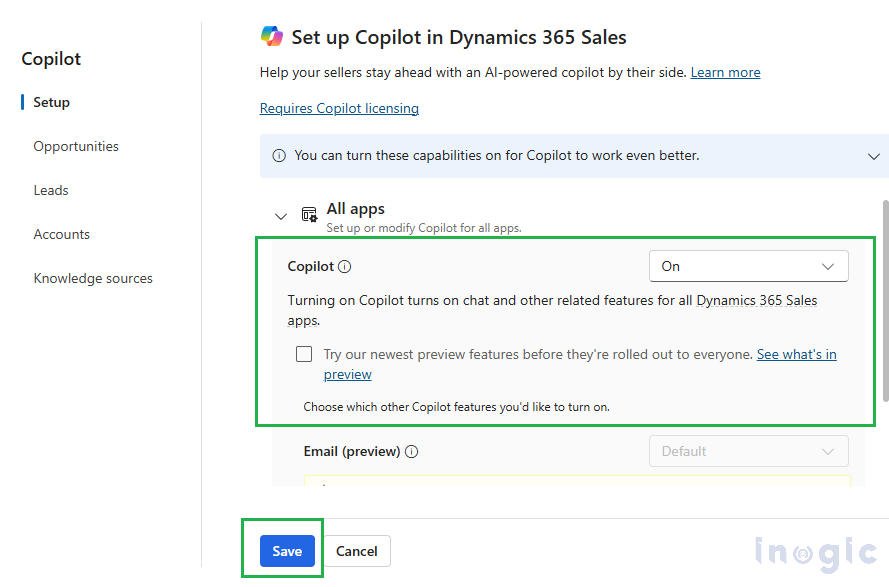The image size is (889, 587).
Task: Click the vertical scrollbar on the settings panel
Action: coord(884,300)
